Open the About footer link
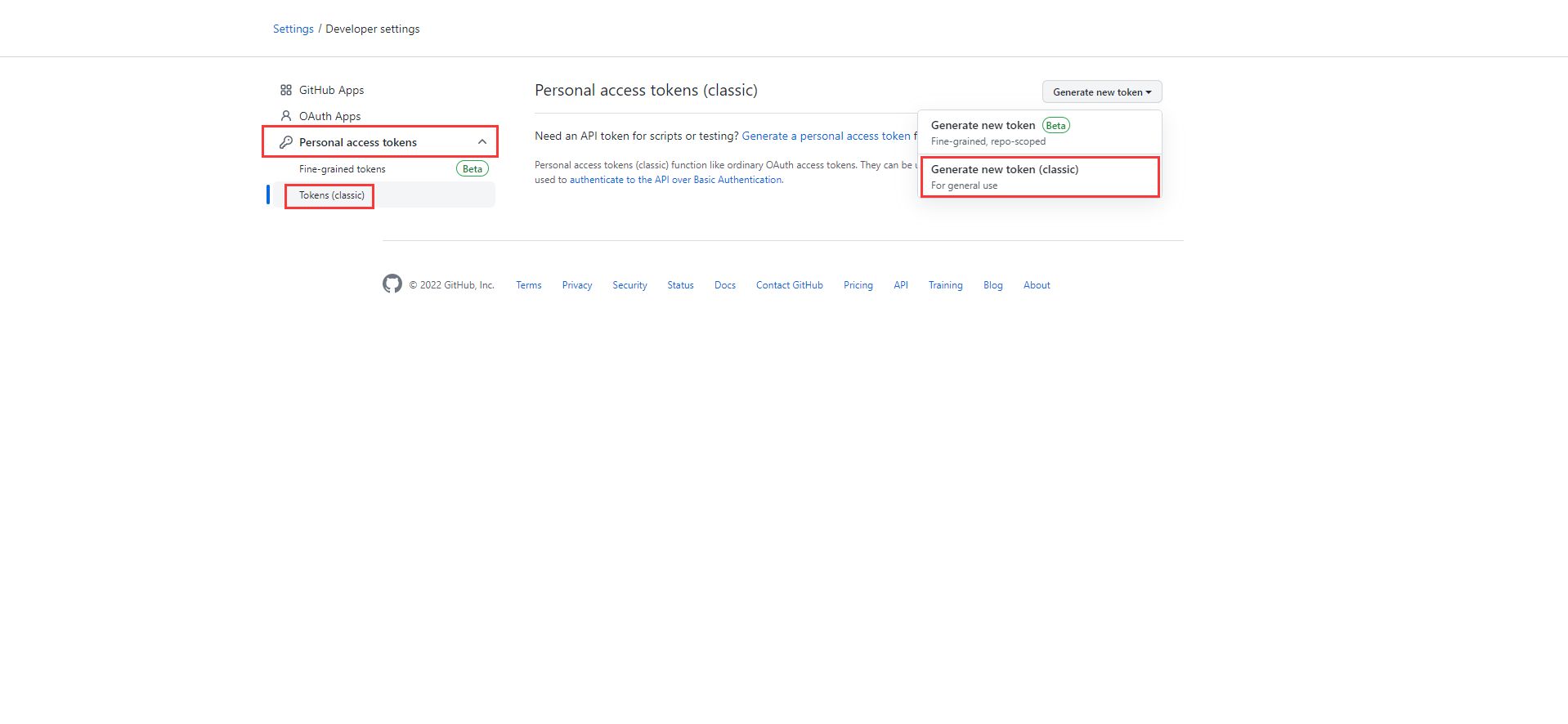 pos(1037,285)
